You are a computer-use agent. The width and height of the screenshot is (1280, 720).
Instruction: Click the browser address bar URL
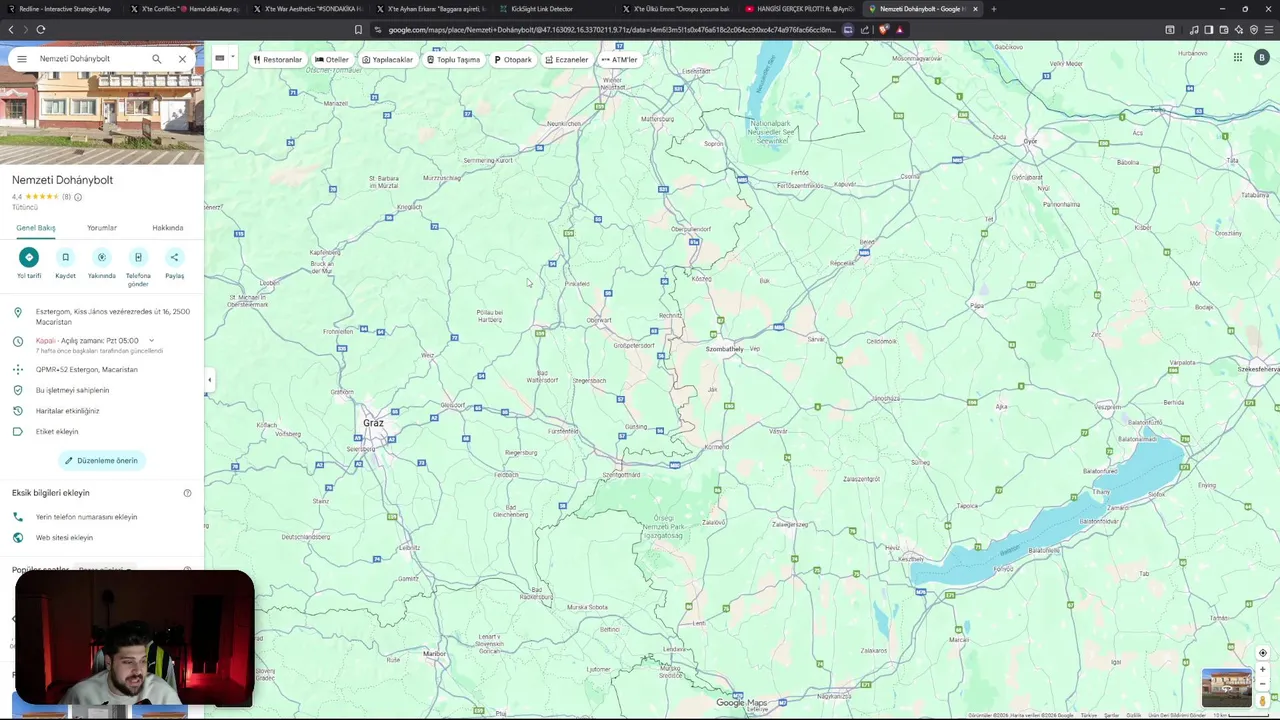point(610,30)
